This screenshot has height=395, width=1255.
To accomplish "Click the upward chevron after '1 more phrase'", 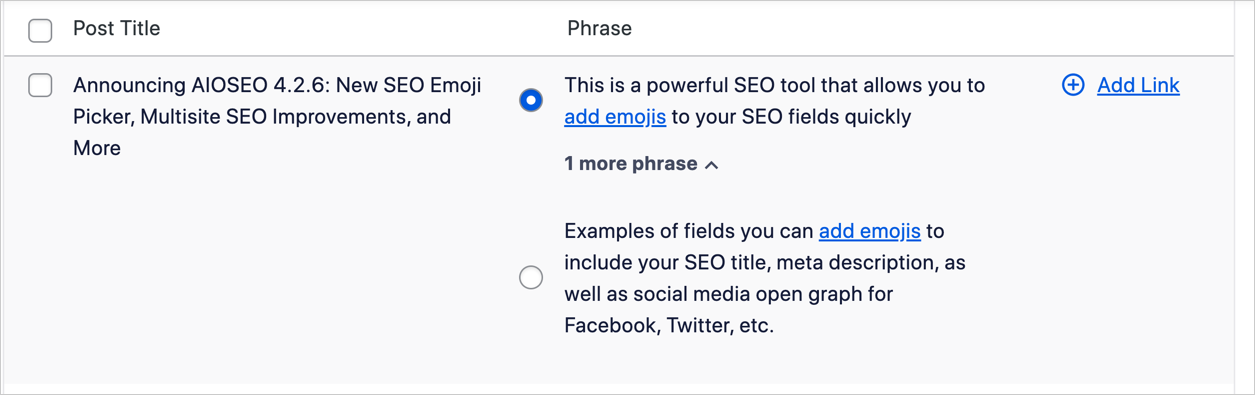I will point(712,165).
